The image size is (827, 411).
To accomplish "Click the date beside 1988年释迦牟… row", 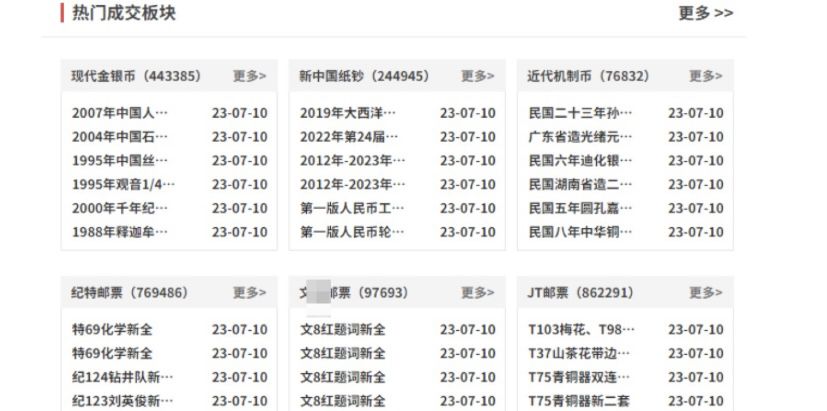I will [x=240, y=232].
